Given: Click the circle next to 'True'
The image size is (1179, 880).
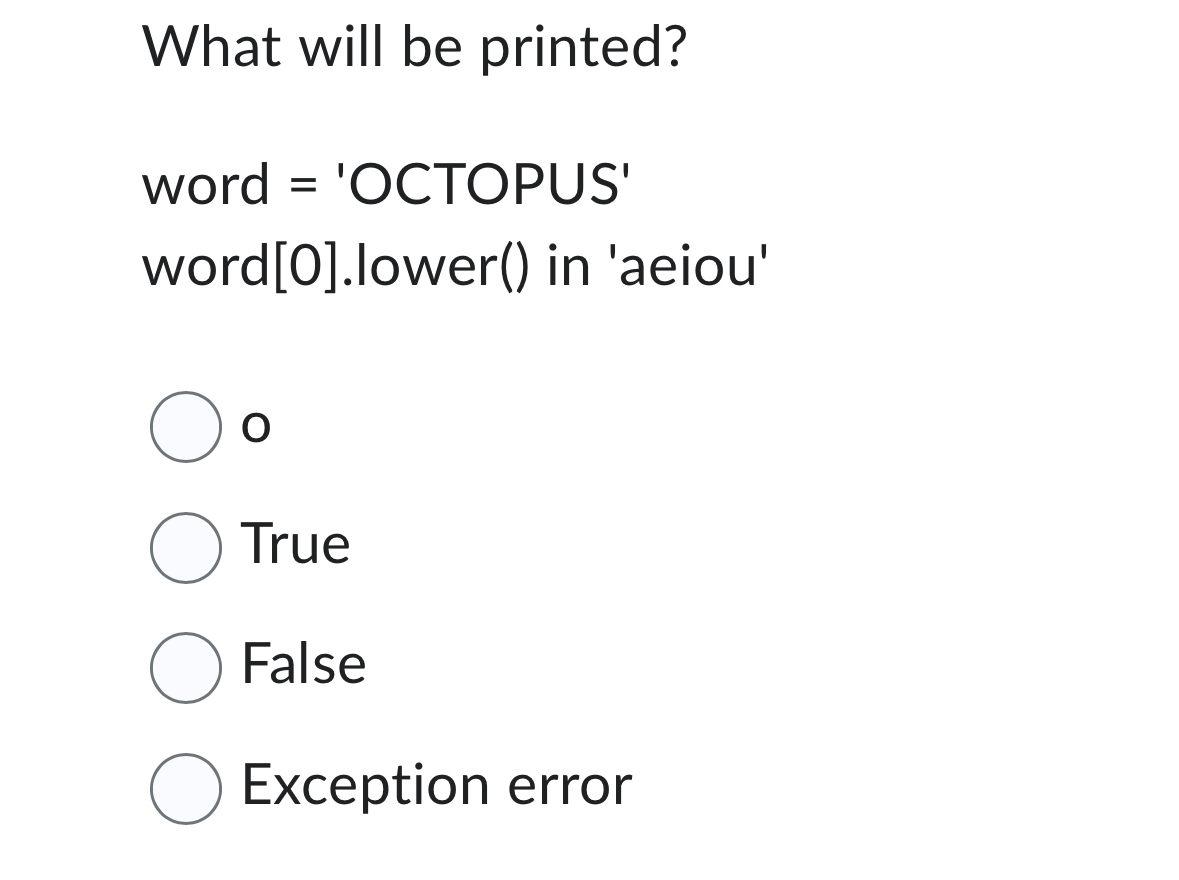Looking at the screenshot, I should (186, 546).
